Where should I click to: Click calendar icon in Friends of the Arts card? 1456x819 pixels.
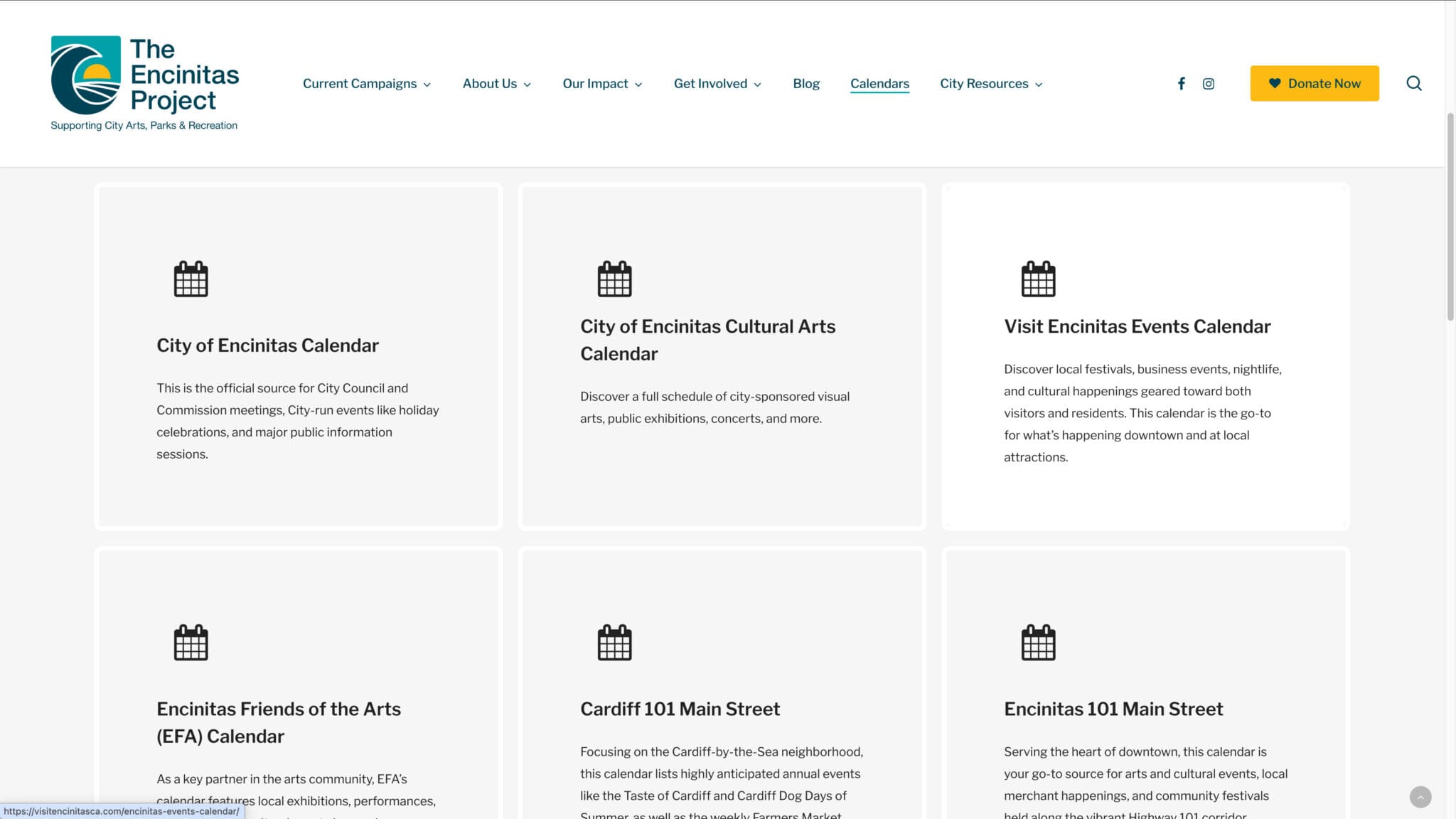coord(191,643)
